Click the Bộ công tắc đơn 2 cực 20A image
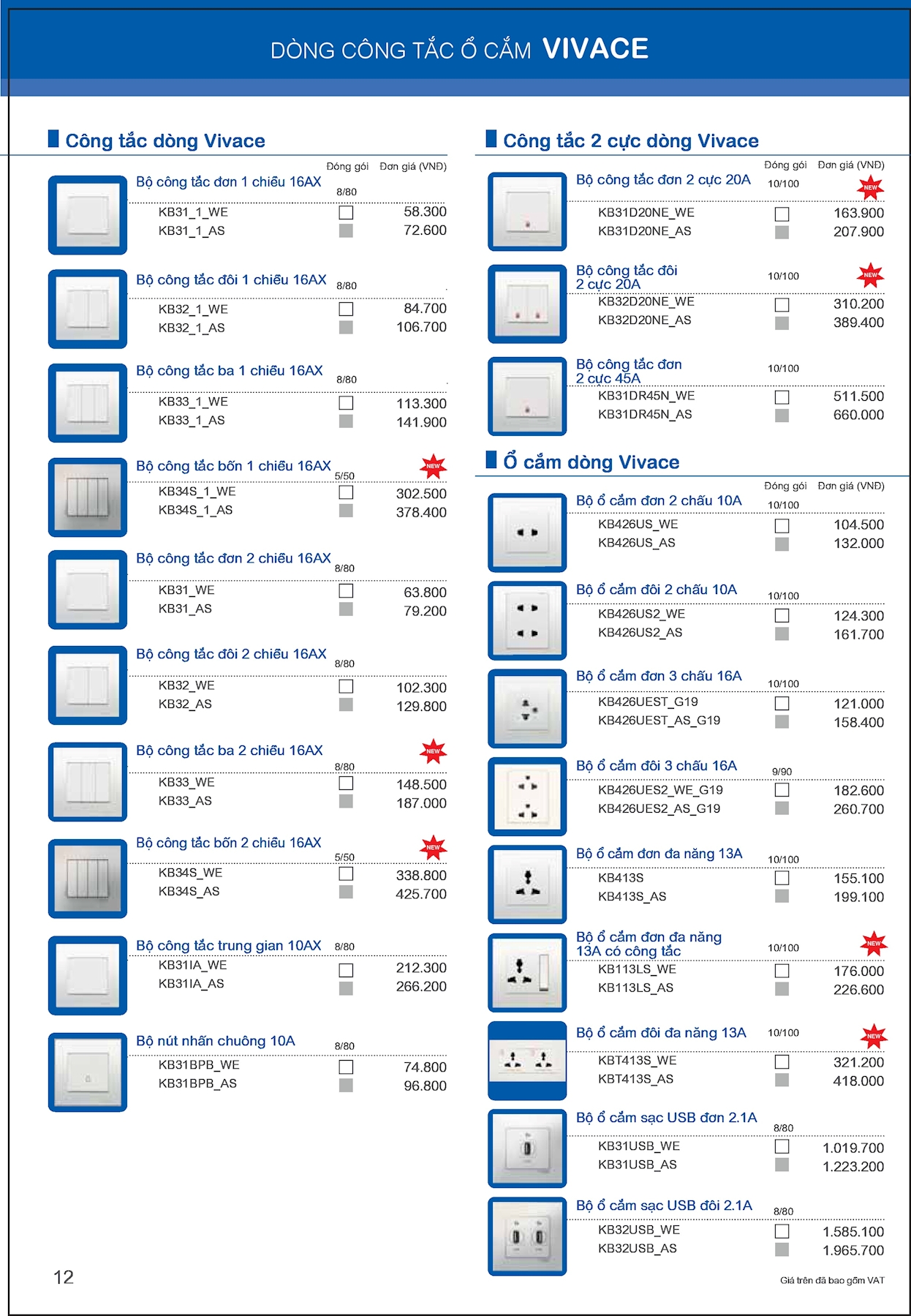The image size is (911, 1316). click(527, 211)
